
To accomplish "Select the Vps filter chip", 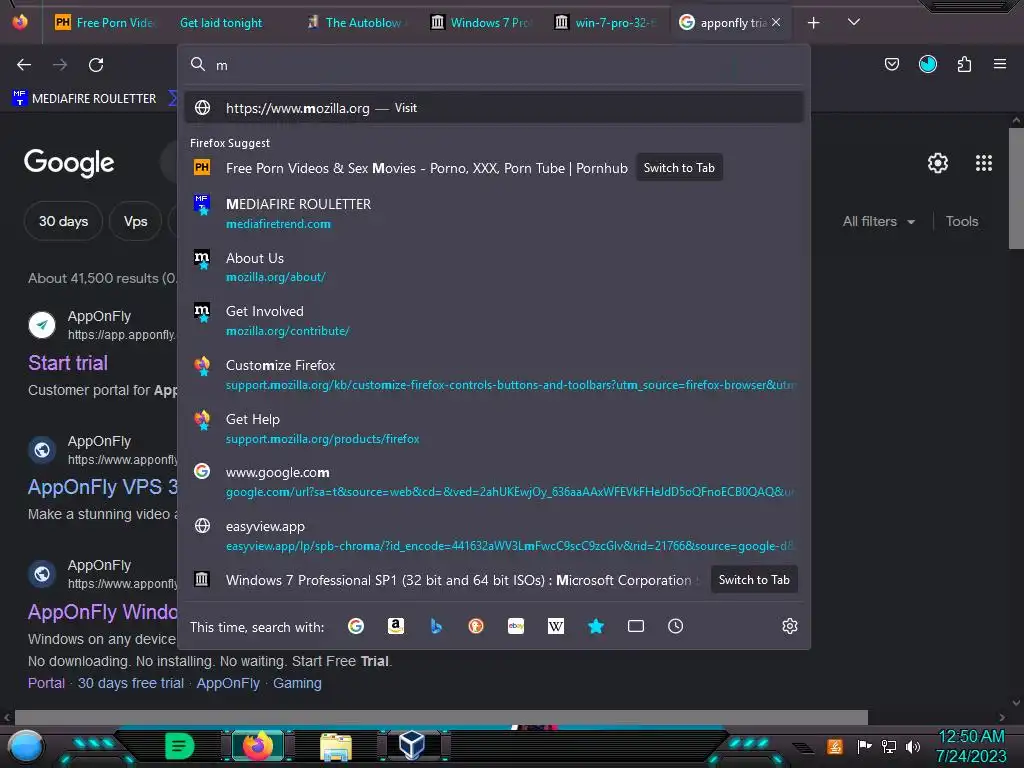I will [136, 221].
